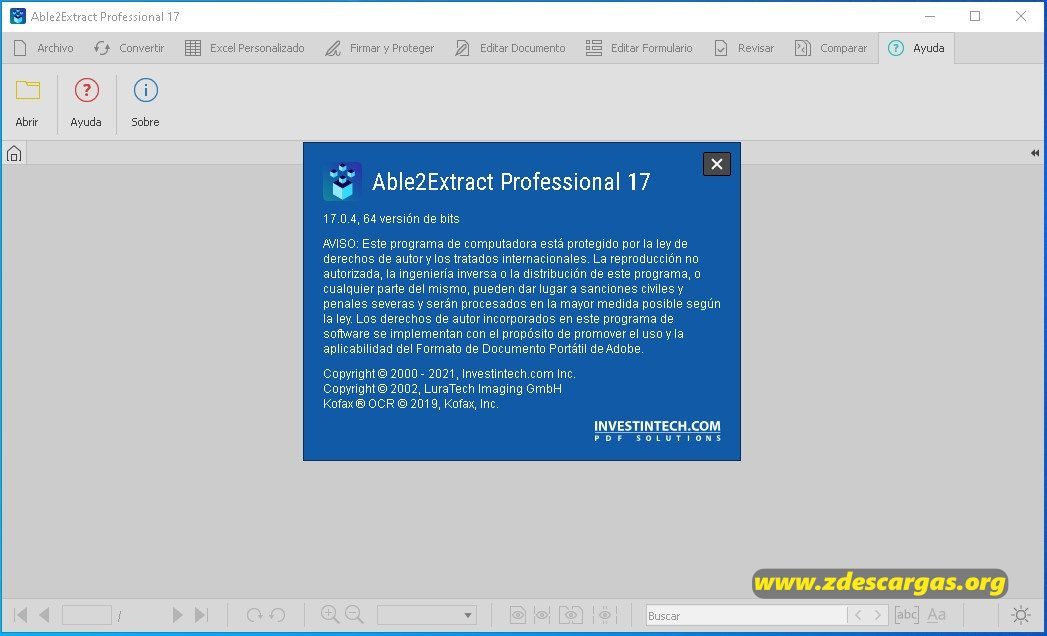The width and height of the screenshot is (1047, 636).
Task: Open the Editar Formulario tab
Action: click(640, 48)
